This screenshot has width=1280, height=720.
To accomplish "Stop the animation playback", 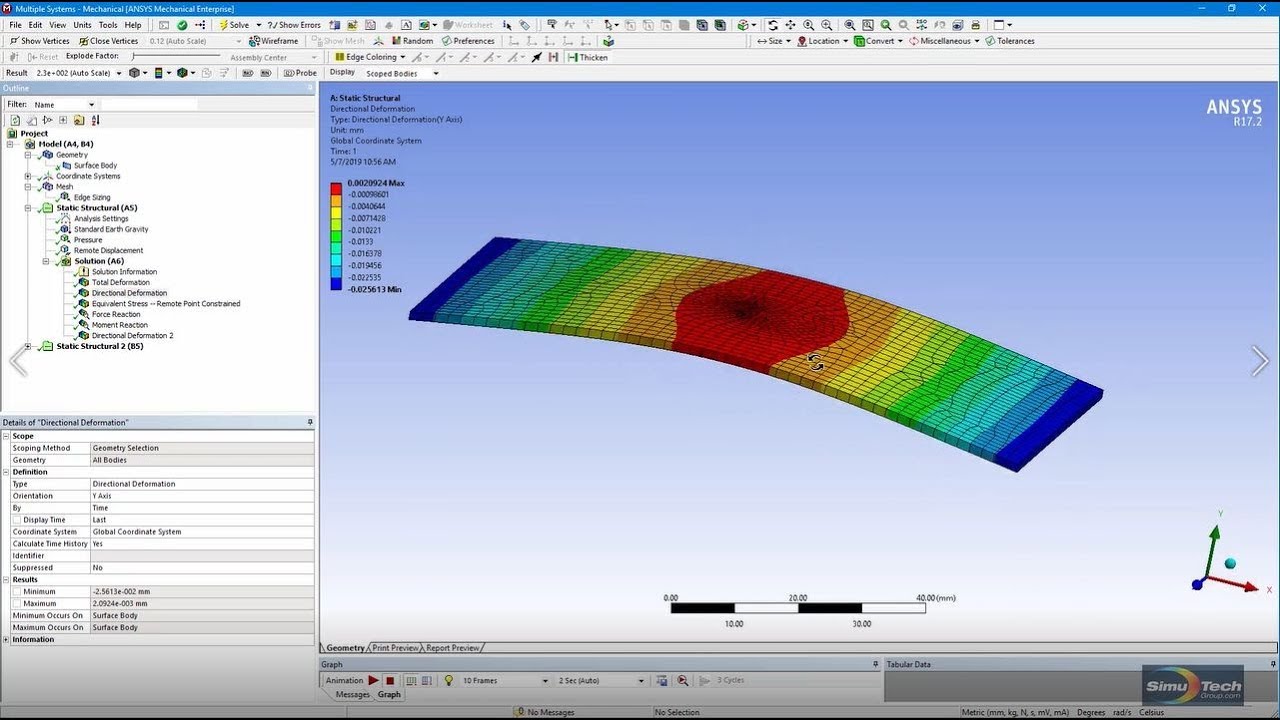I will tap(390, 680).
